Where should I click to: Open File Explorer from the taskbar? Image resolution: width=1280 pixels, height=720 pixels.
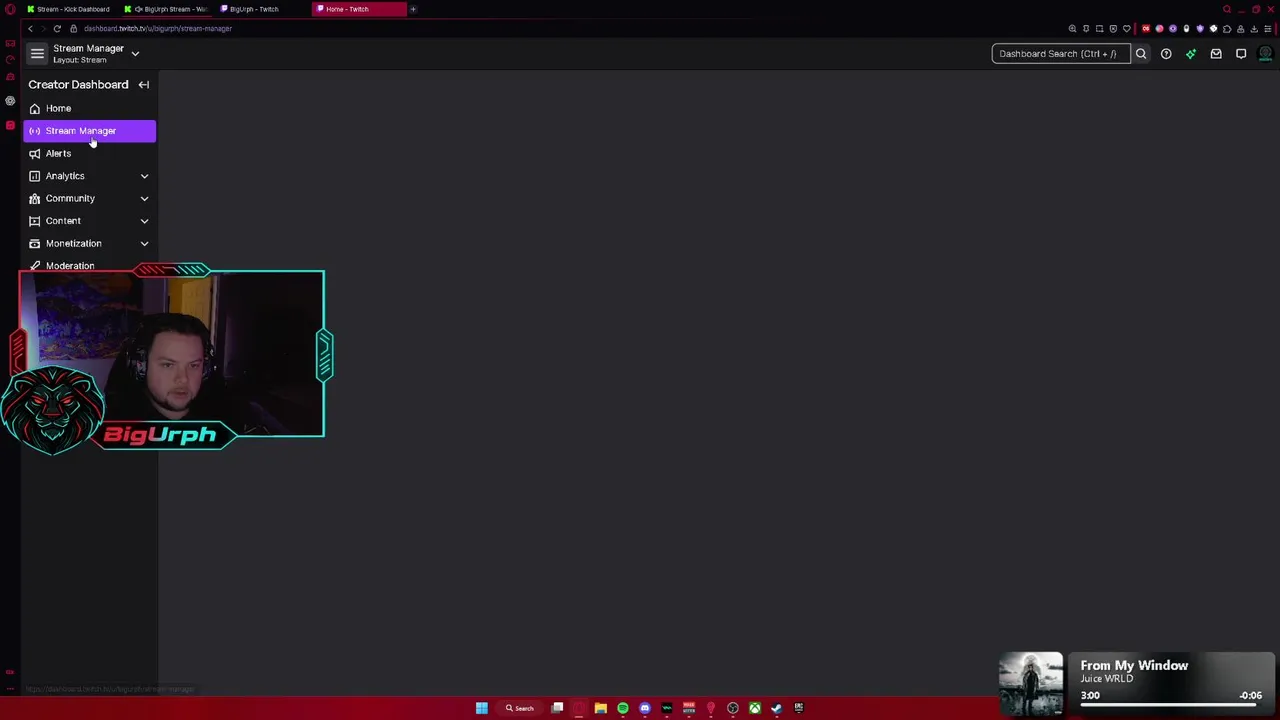pos(601,708)
